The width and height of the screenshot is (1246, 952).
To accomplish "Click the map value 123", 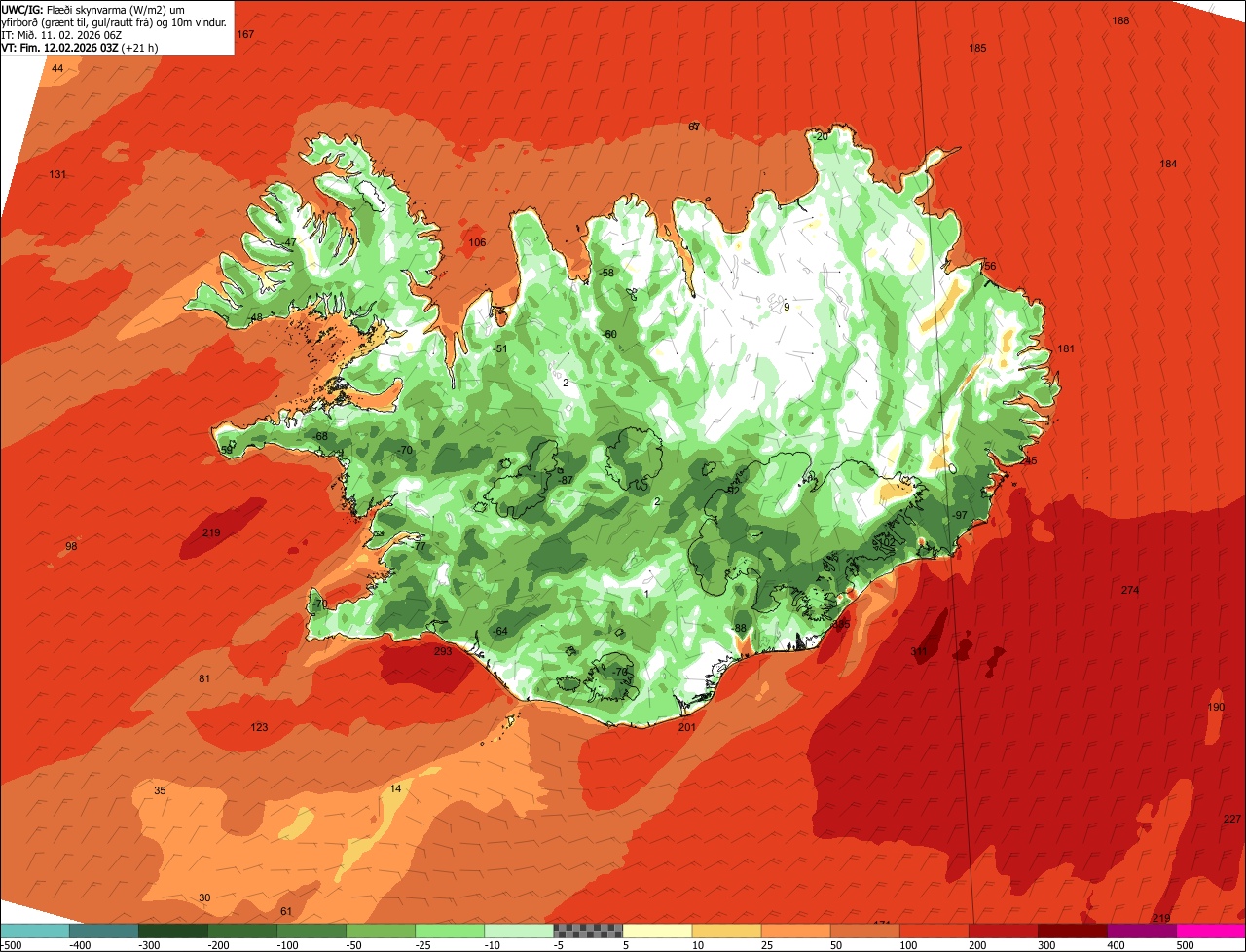I will 259,727.
